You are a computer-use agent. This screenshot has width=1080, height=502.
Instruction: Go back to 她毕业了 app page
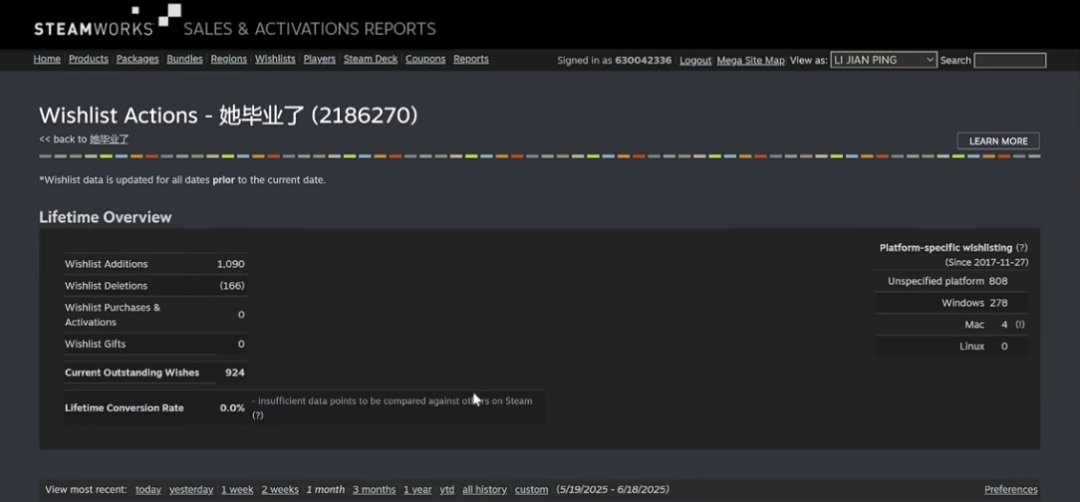pyautogui.click(x=109, y=139)
